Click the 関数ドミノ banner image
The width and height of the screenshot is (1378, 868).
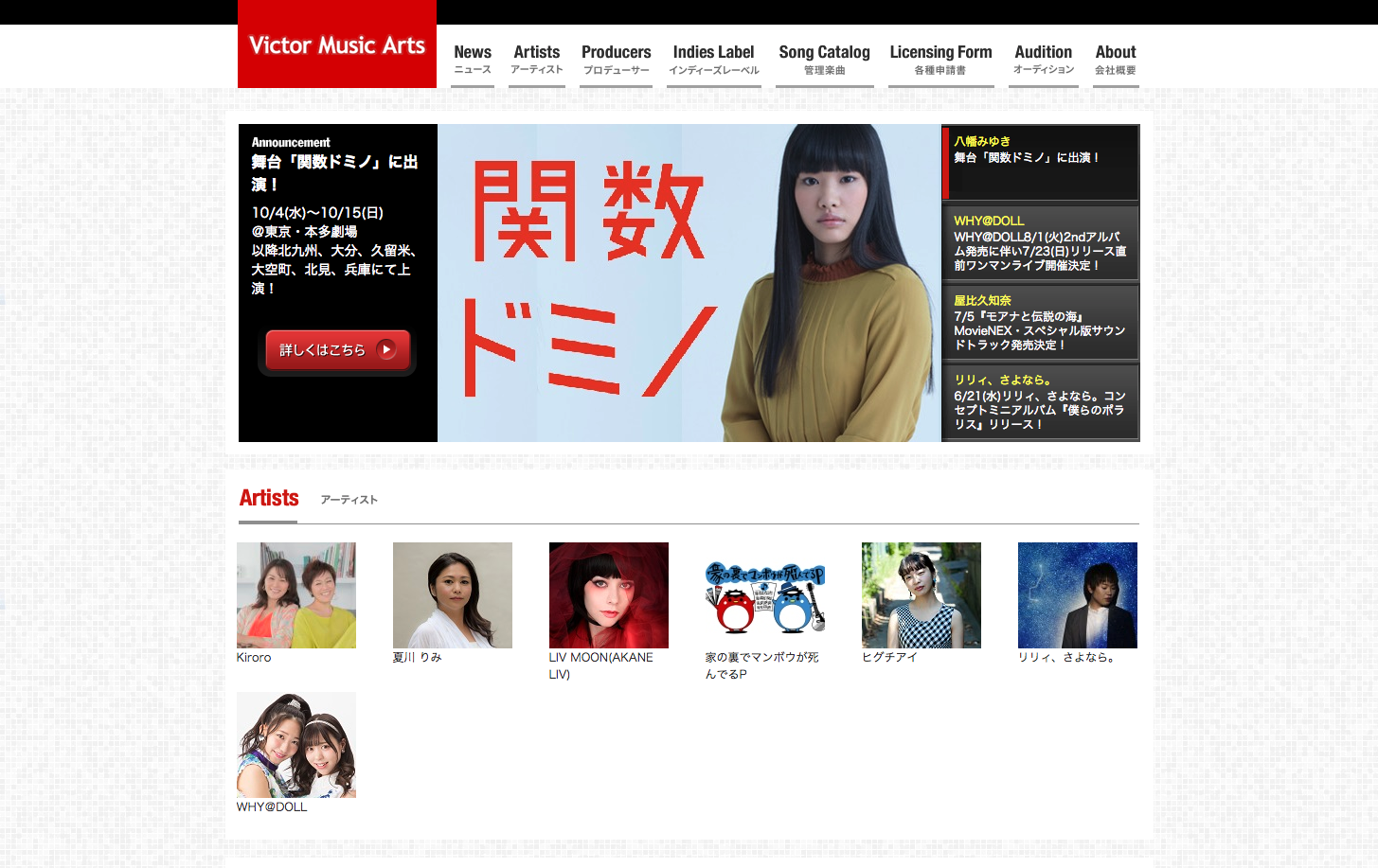[689, 283]
